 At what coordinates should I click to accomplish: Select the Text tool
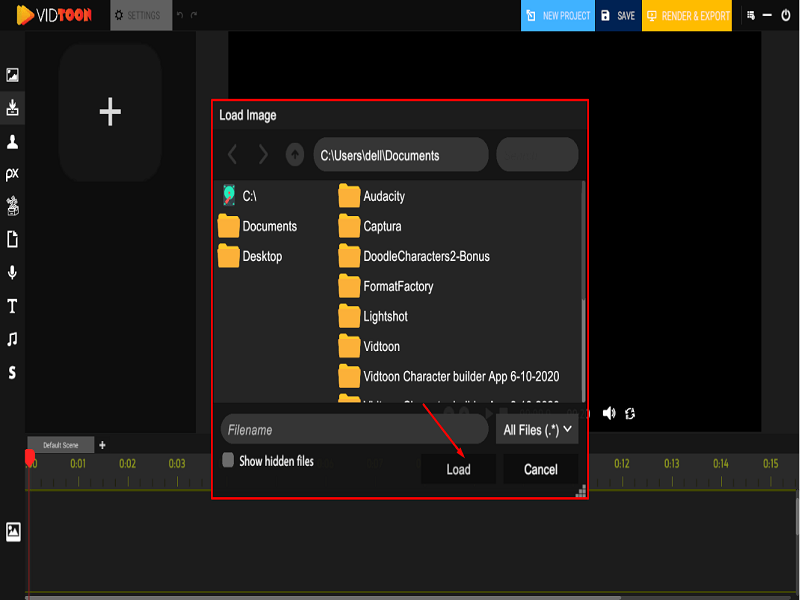[x=12, y=306]
